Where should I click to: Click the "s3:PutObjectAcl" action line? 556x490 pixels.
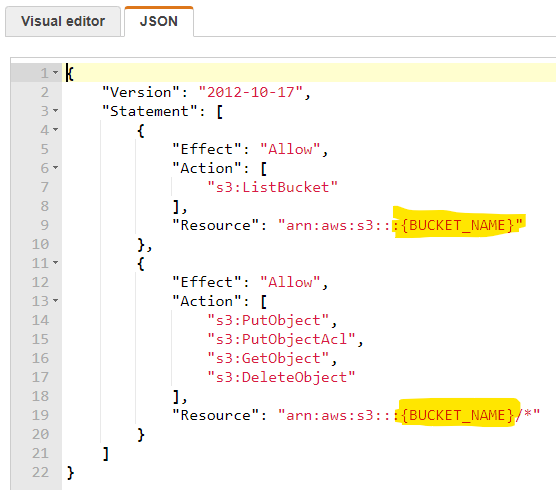pos(282,339)
